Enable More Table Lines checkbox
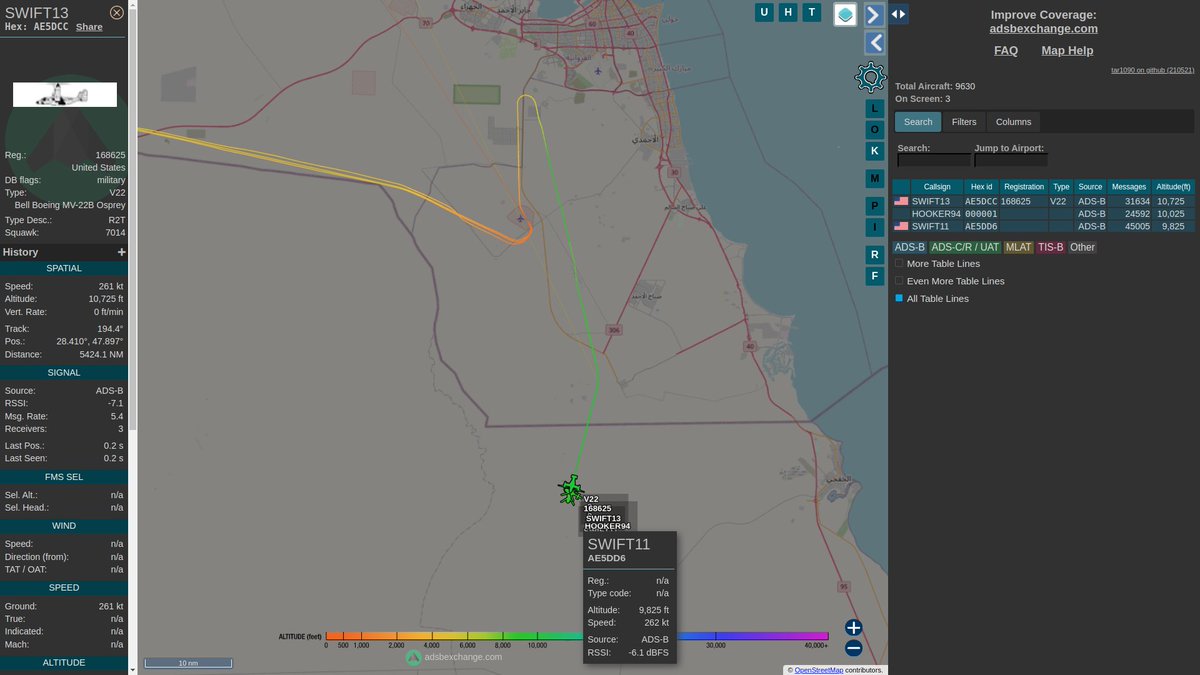Image resolution: width=1200 pixels, height=675 pixels. (899, 264)
